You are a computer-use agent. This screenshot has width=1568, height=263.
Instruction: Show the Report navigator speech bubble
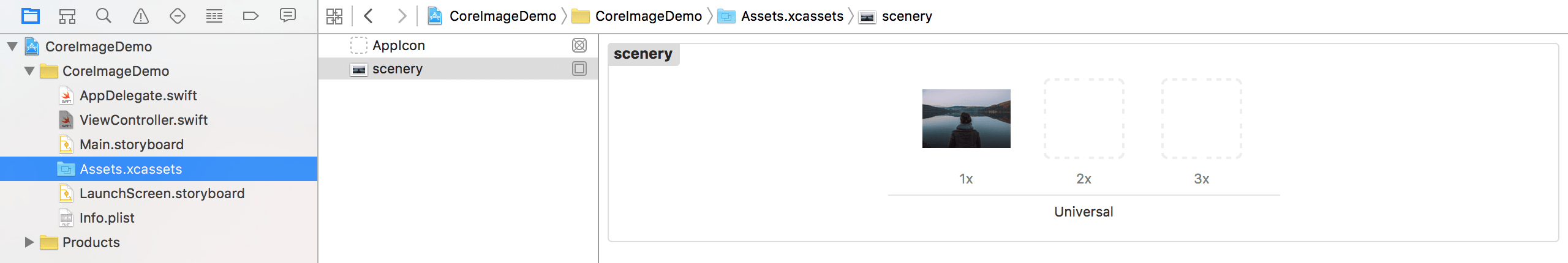(288, 16)
